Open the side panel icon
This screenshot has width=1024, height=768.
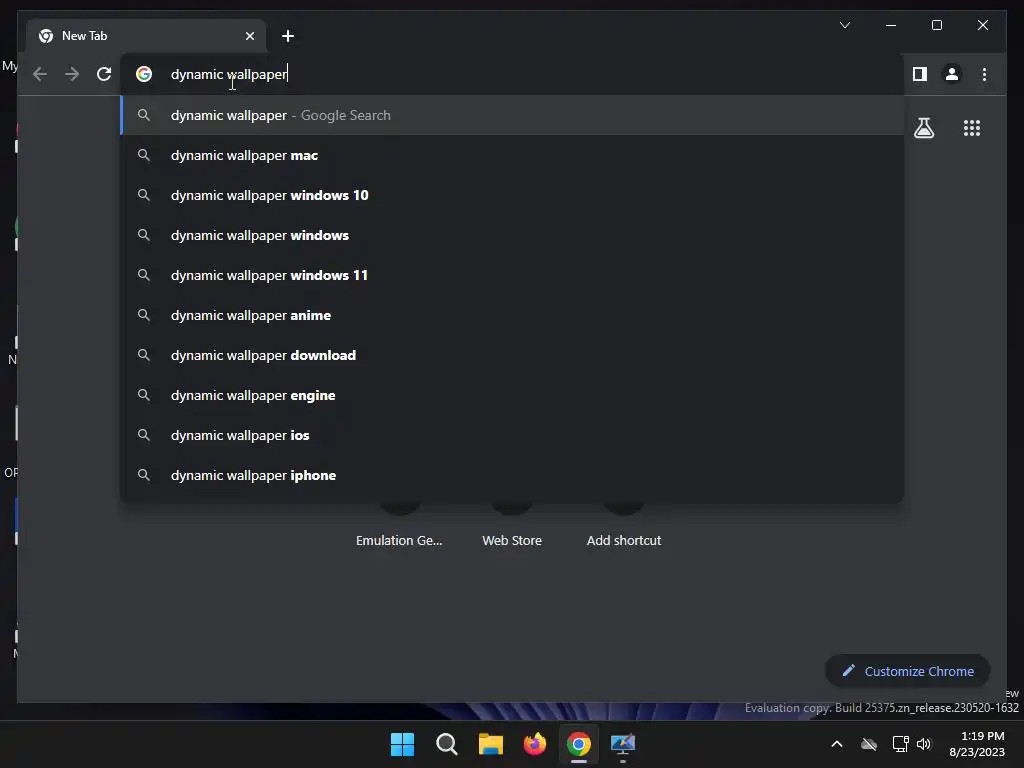click(x=920, y=74)
